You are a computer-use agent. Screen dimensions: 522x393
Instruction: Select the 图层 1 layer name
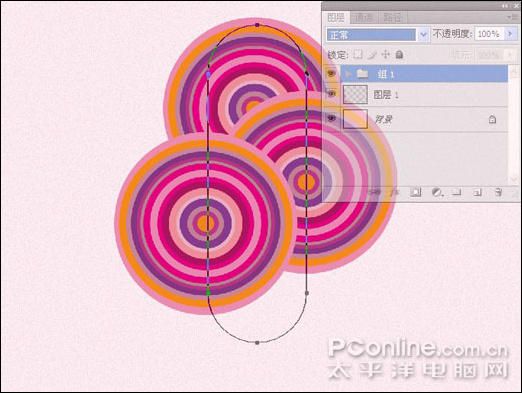[386, 95]
